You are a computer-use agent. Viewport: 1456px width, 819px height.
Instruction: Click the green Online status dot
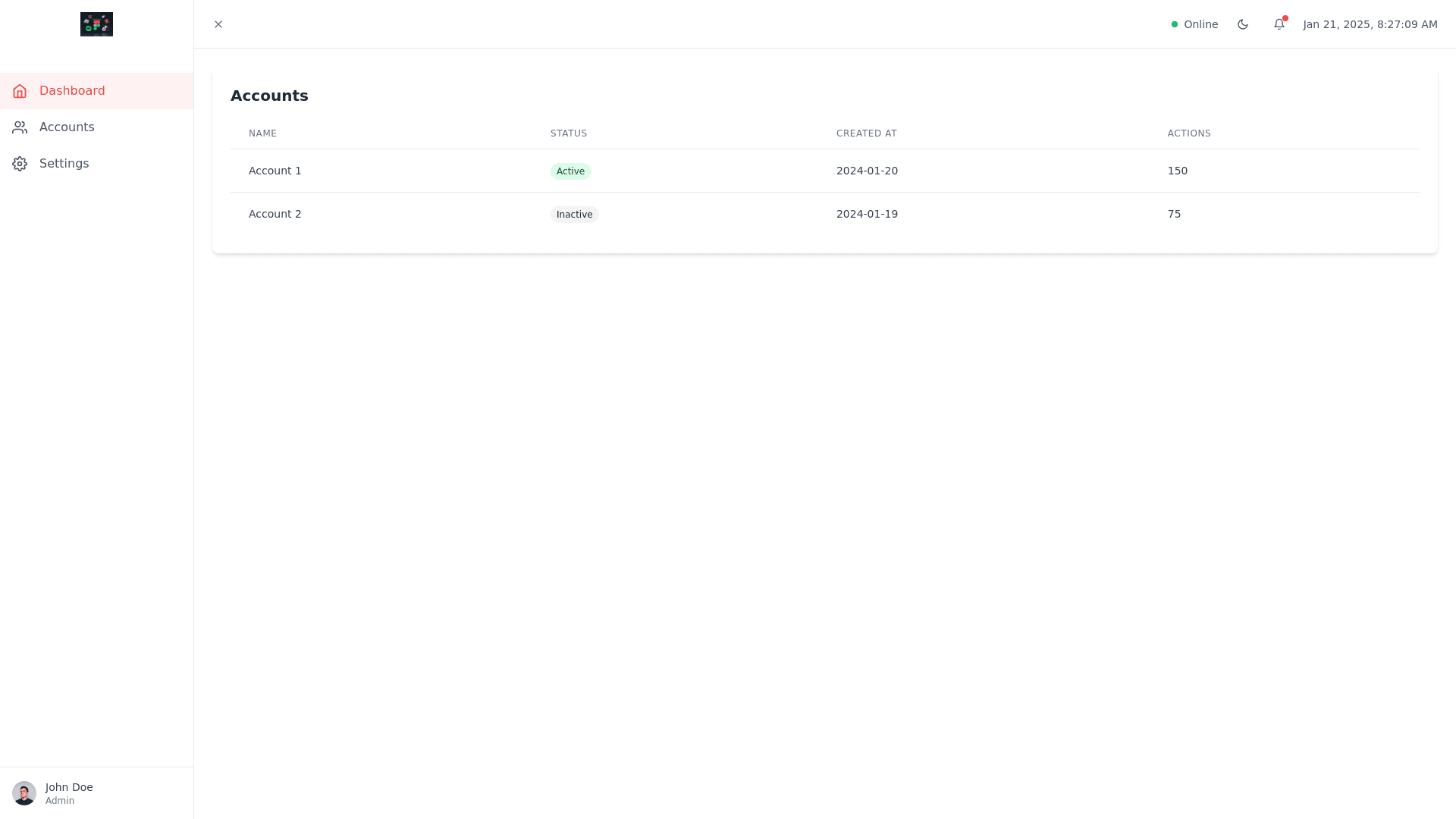[1175, 24]
